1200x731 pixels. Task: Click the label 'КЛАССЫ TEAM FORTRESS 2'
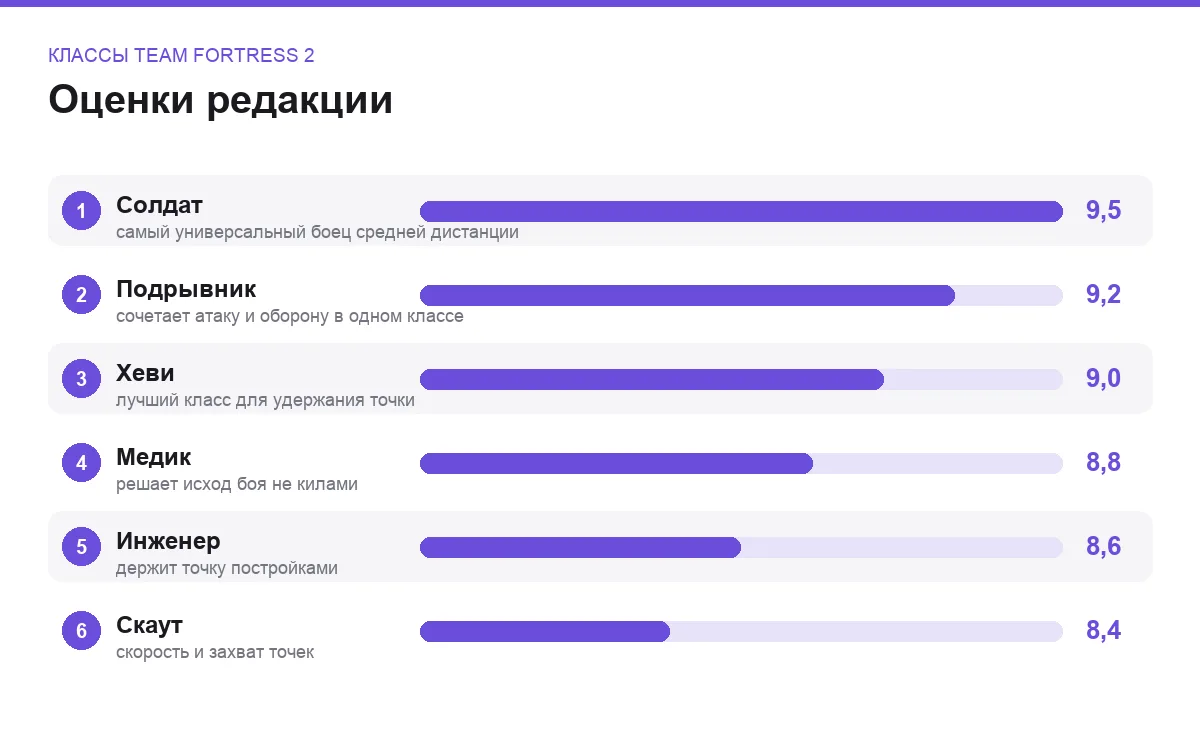tap(181, 56)
